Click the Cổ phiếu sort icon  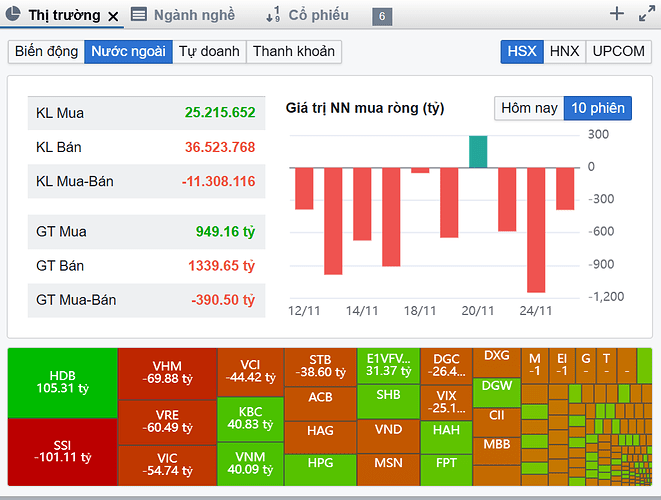273,15
